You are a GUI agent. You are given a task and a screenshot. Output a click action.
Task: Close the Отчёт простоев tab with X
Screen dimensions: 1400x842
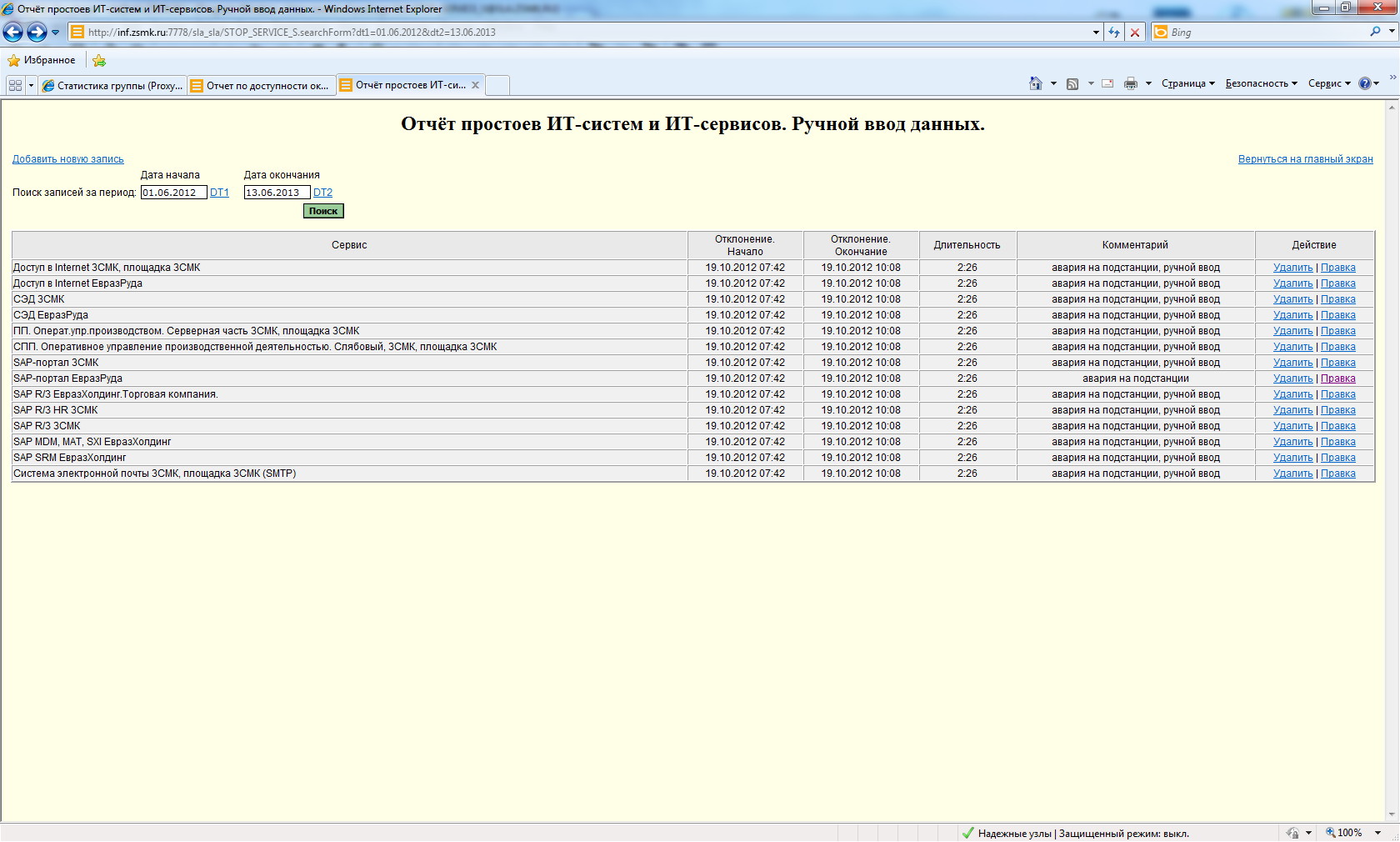[x=475, y=85]
